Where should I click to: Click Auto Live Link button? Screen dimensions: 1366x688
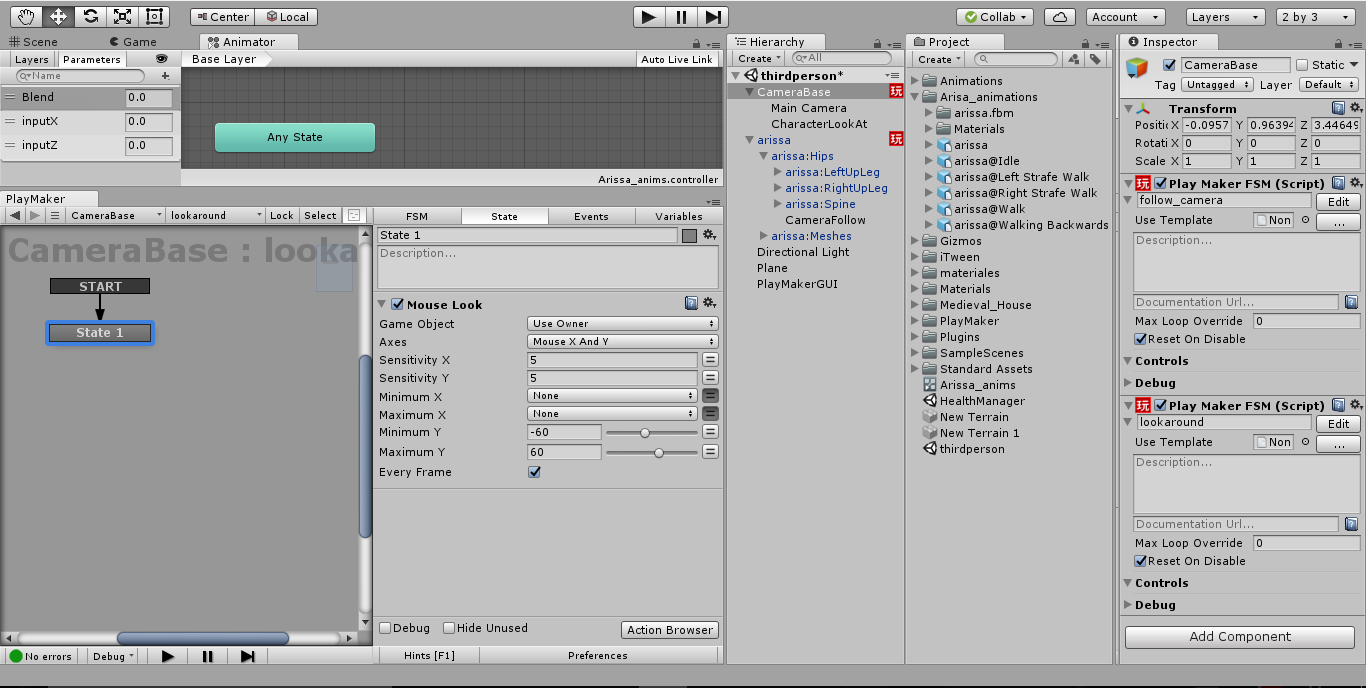[677, 59]
